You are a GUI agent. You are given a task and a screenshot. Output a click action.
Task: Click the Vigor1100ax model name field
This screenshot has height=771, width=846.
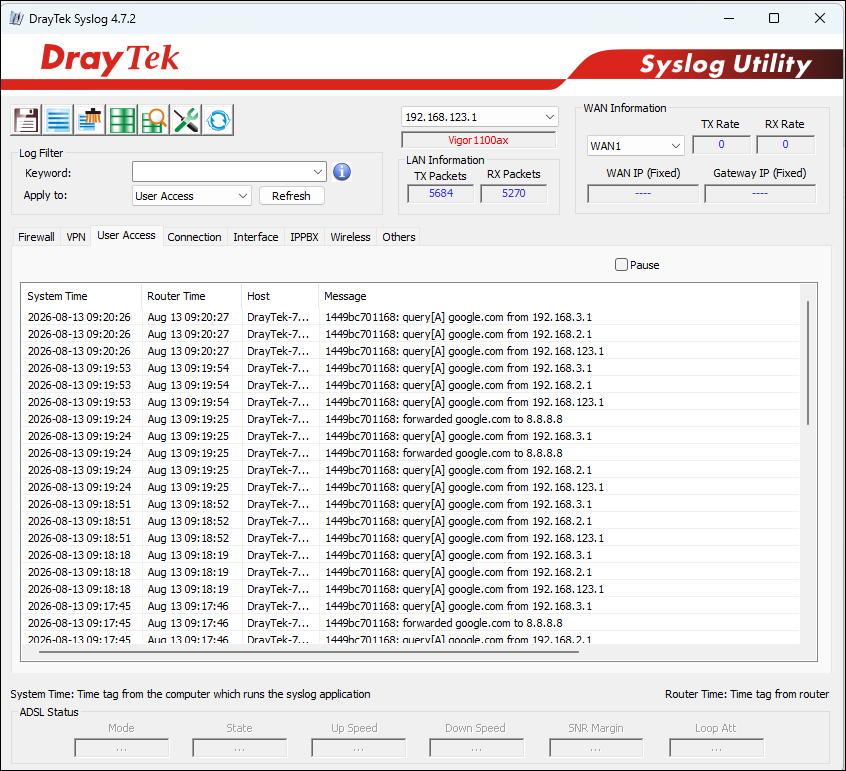pos(479,140)
